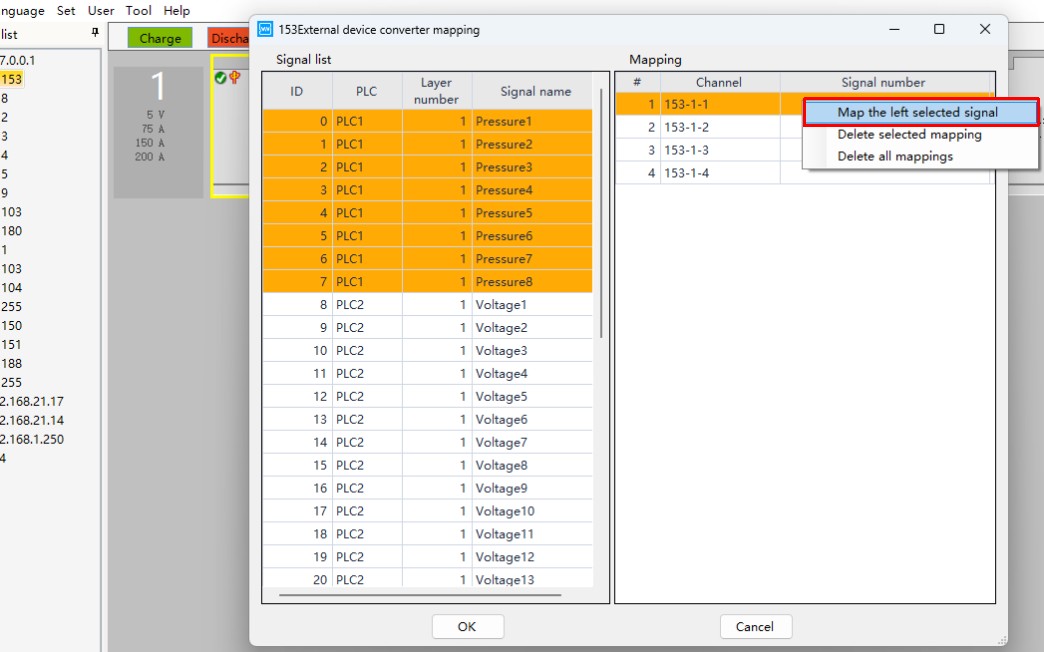Click the green checkmark status icon
1044x652 pixels.
click(x=220, y=78)
